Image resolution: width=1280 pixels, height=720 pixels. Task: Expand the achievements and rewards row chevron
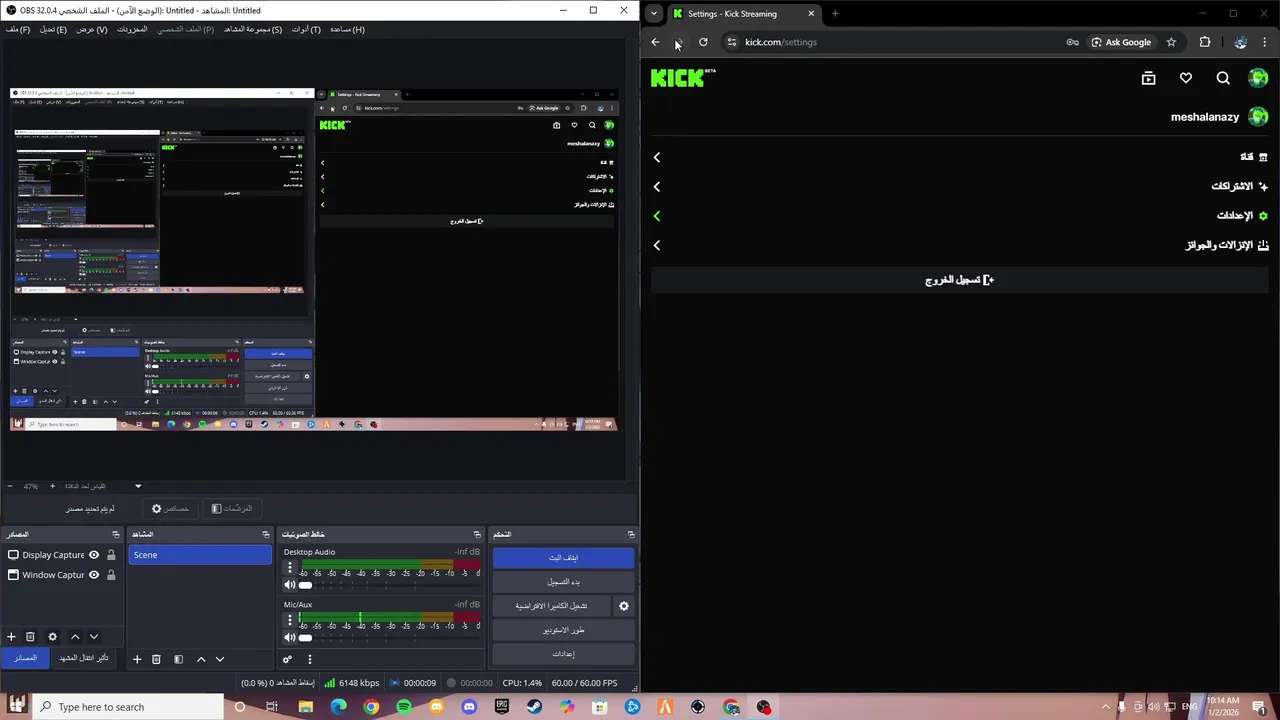tap(657, 245)
